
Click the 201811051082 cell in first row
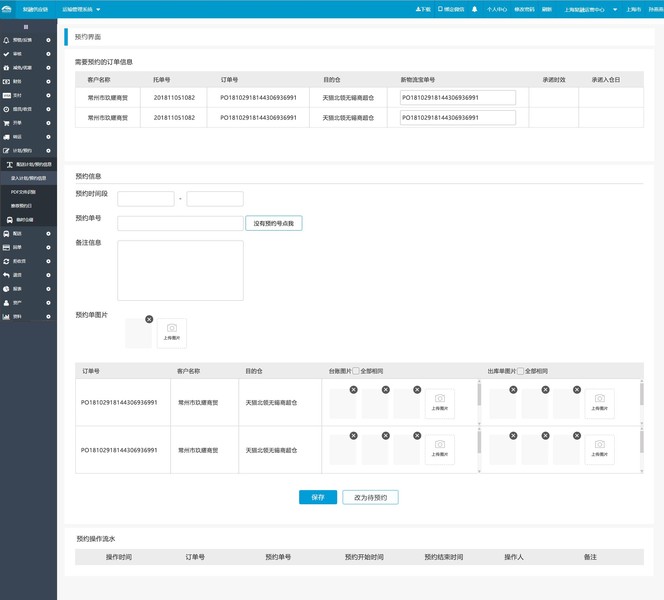pyautogui.click(x=174, y=97)
